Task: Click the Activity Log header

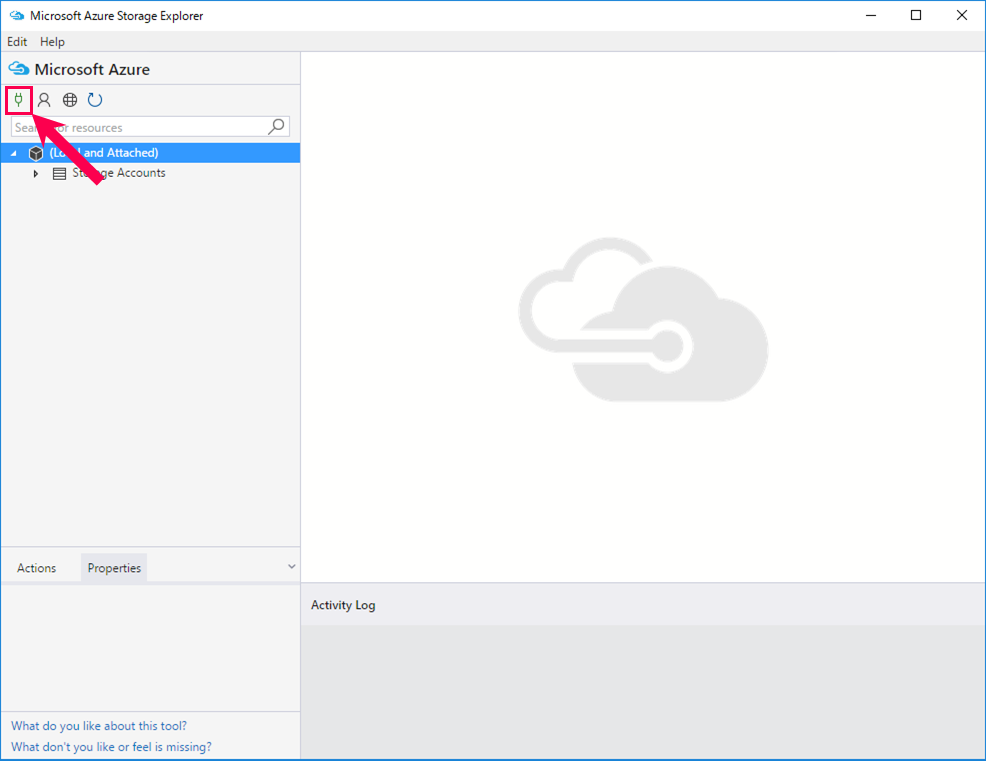Action: click(343, 605)
